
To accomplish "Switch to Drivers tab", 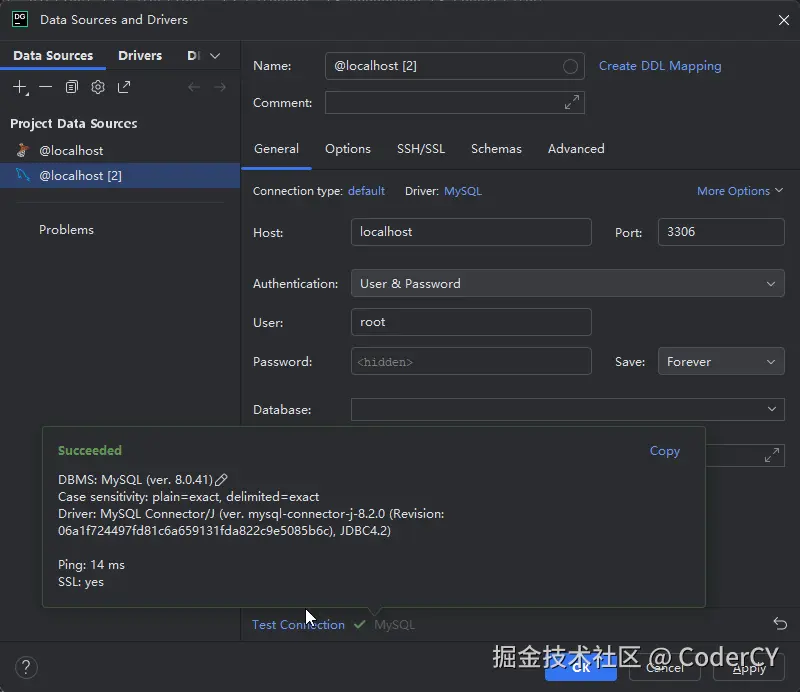I will tap(140, 56).
